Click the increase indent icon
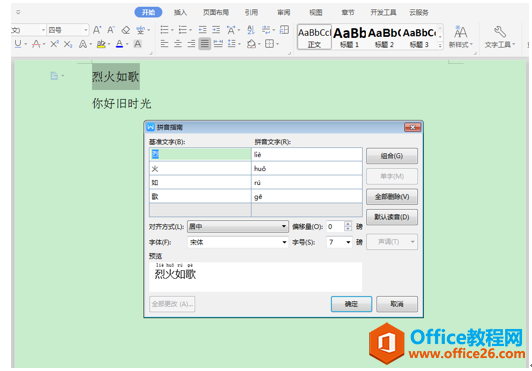The height and width of the screenshot is (371, 532). (216, 30)
